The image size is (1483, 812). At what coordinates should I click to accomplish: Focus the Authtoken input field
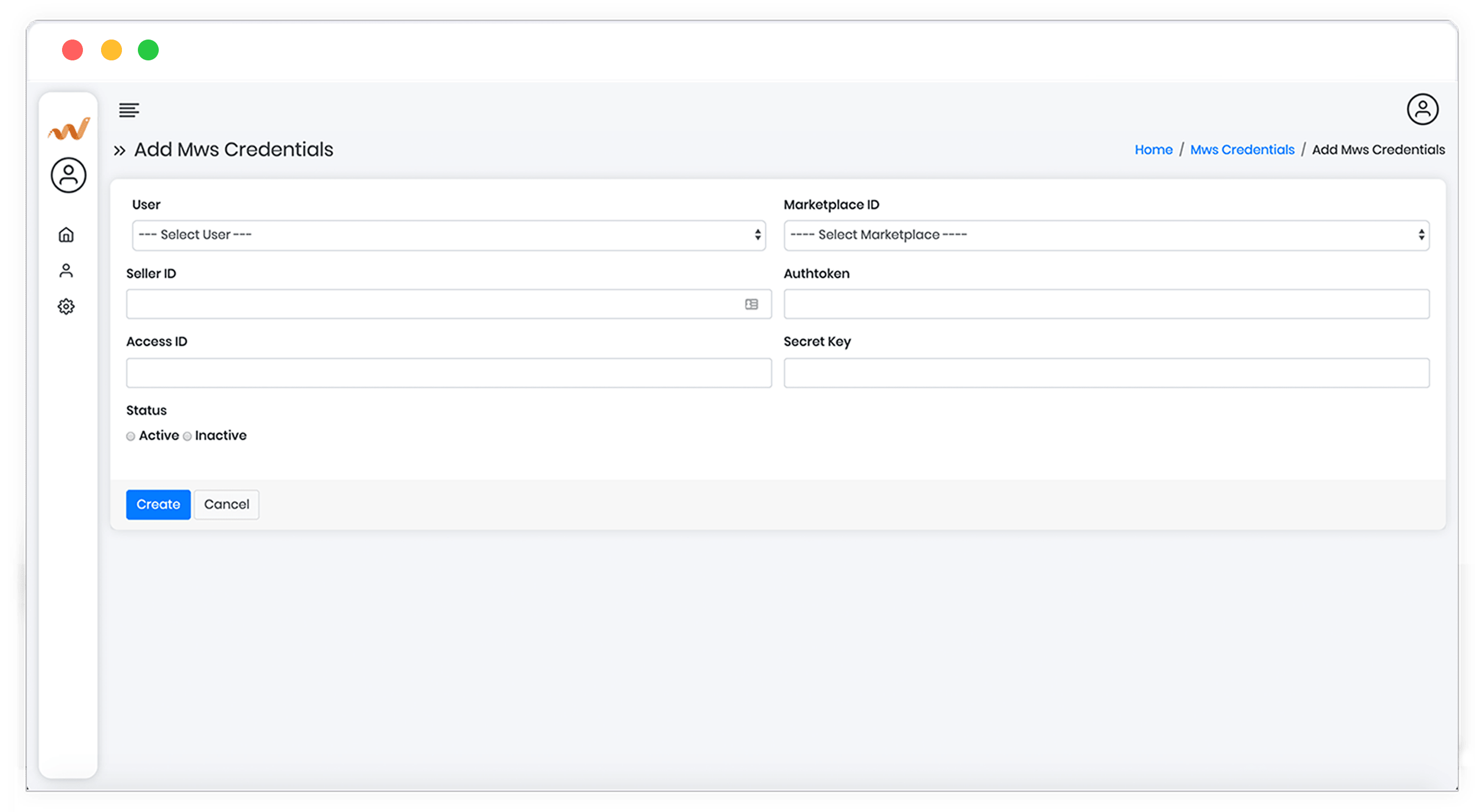click(x=1107, y=304)
